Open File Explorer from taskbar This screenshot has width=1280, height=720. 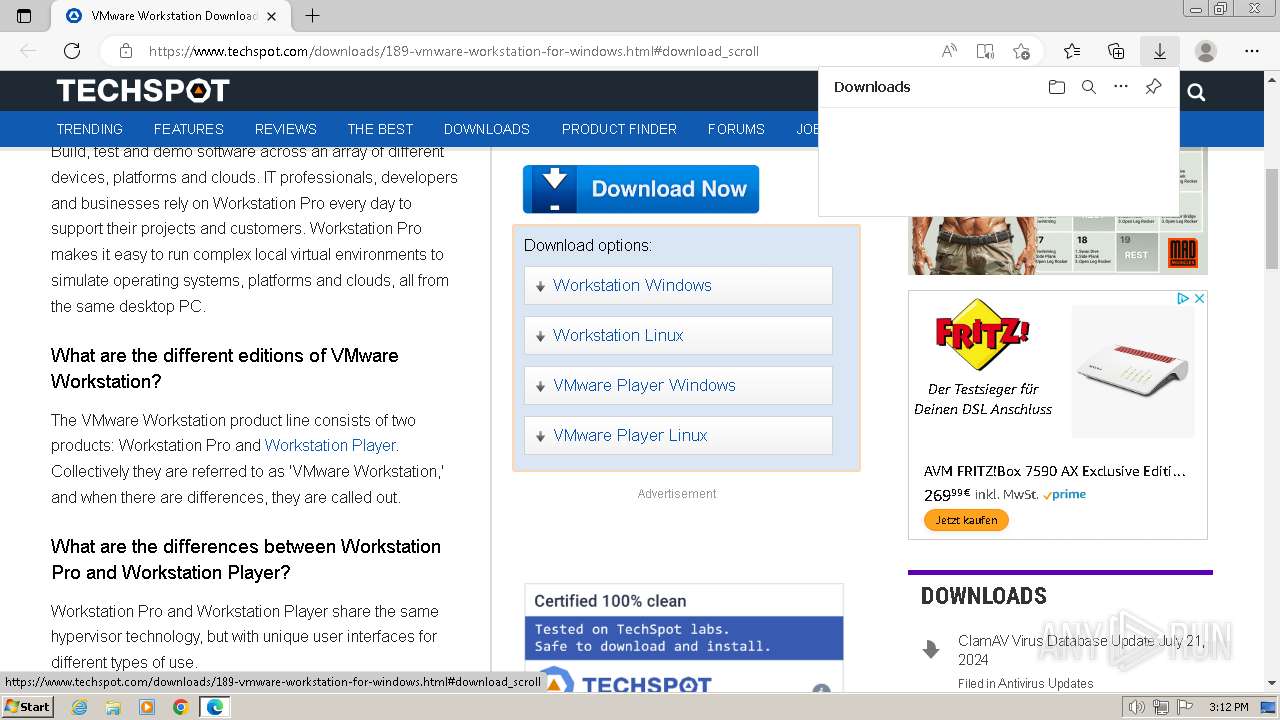[x=113, y=707]
